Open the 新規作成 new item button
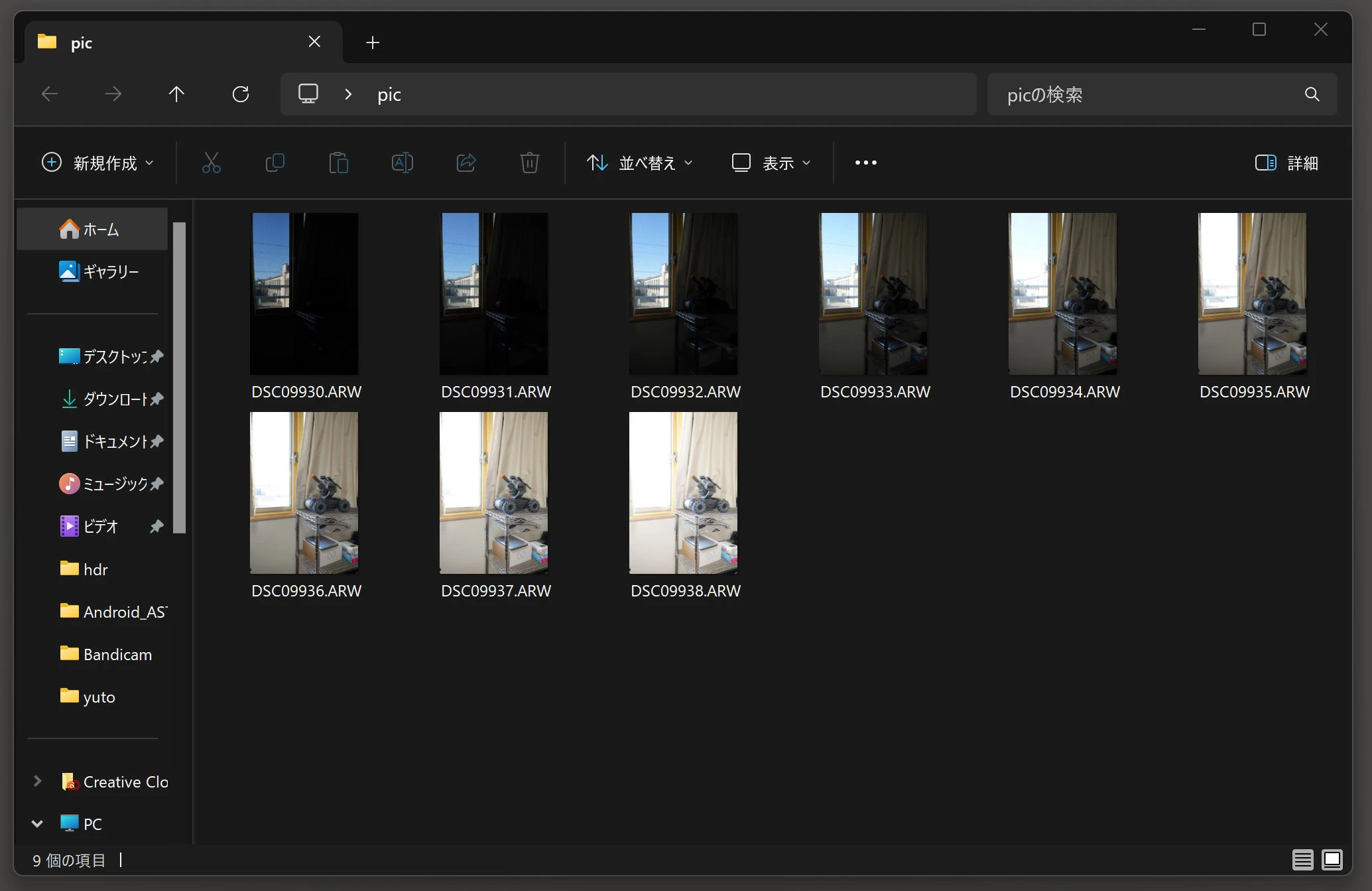The width and height of the screenshot is (1372, 891). 97,163
